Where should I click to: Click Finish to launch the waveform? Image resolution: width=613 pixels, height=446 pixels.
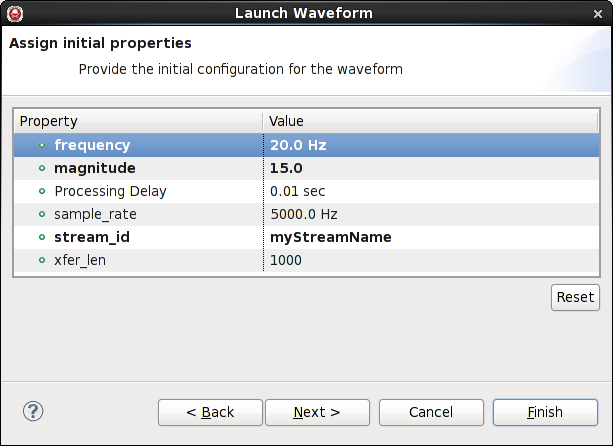coord(545,412)
